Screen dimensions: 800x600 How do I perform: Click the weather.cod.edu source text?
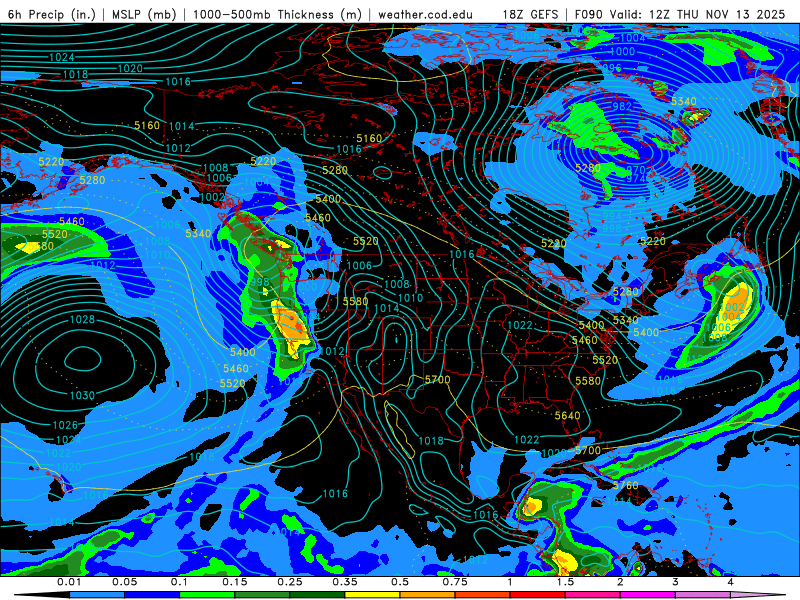pos(425,14)
